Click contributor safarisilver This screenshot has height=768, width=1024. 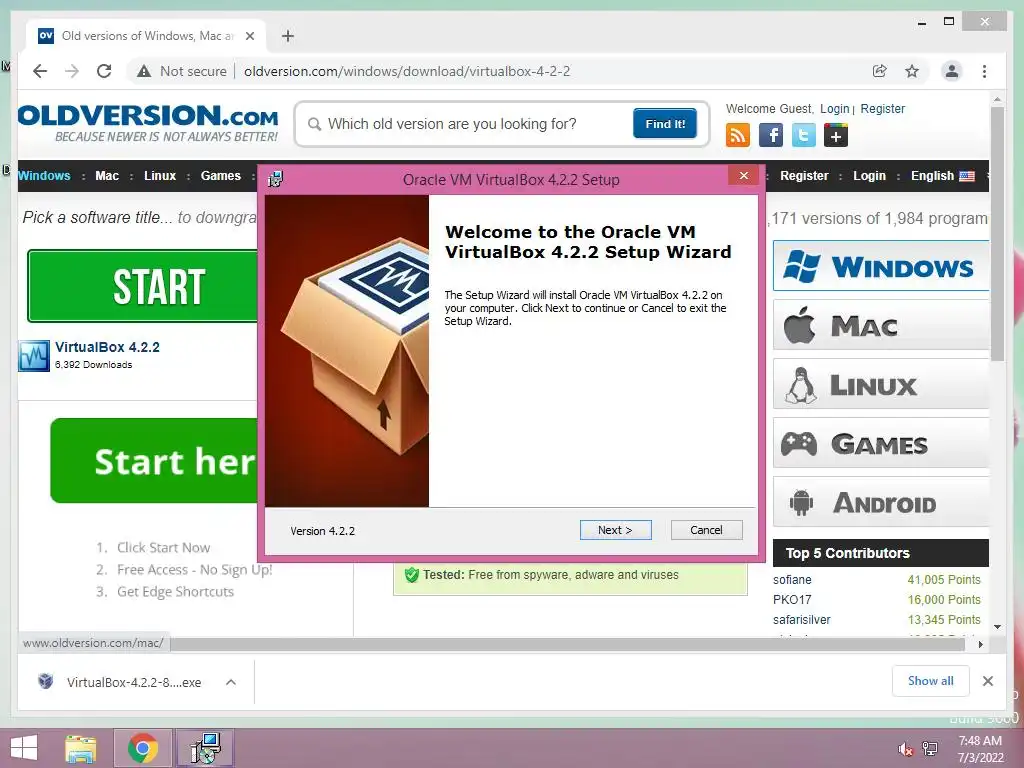[x=801, y=619]
